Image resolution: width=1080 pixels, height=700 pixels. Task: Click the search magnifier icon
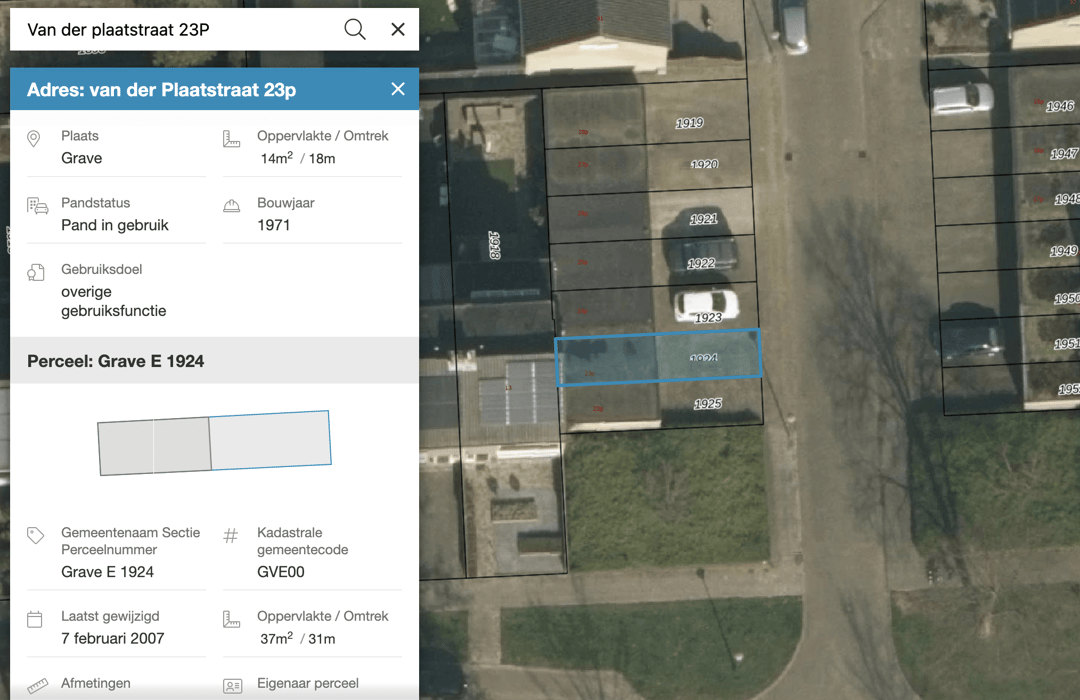tap(355, 30)
